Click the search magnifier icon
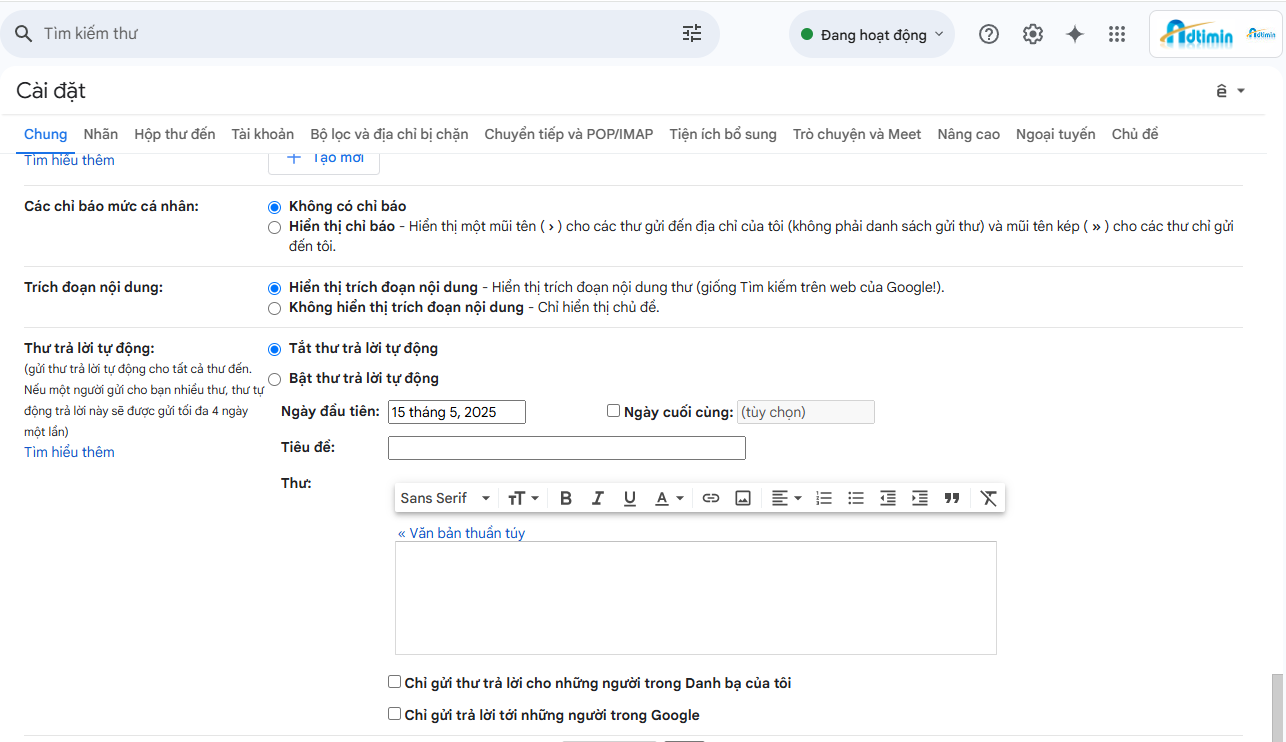 click(x=23, y=34)
